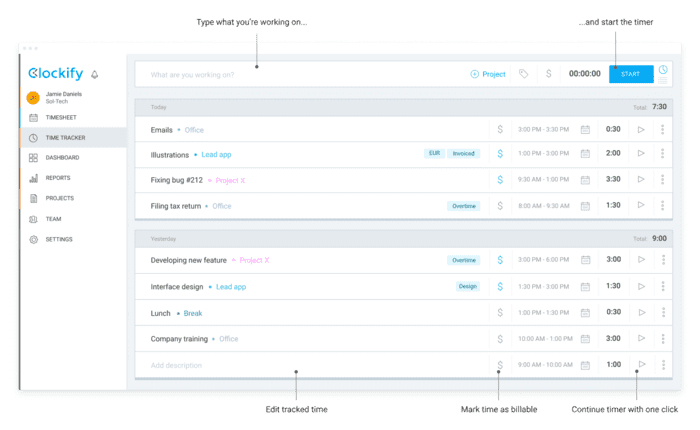The width and height of the screenshot is (700, 430).
Task: Open Jamie Daniels profile avatar
Action: tap(33, 97)
